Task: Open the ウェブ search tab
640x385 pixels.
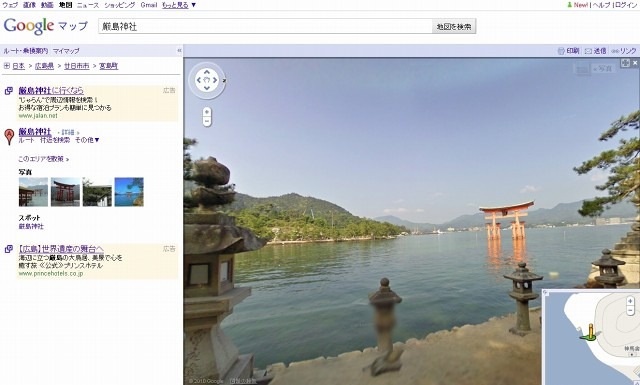Action: (10, 5)
